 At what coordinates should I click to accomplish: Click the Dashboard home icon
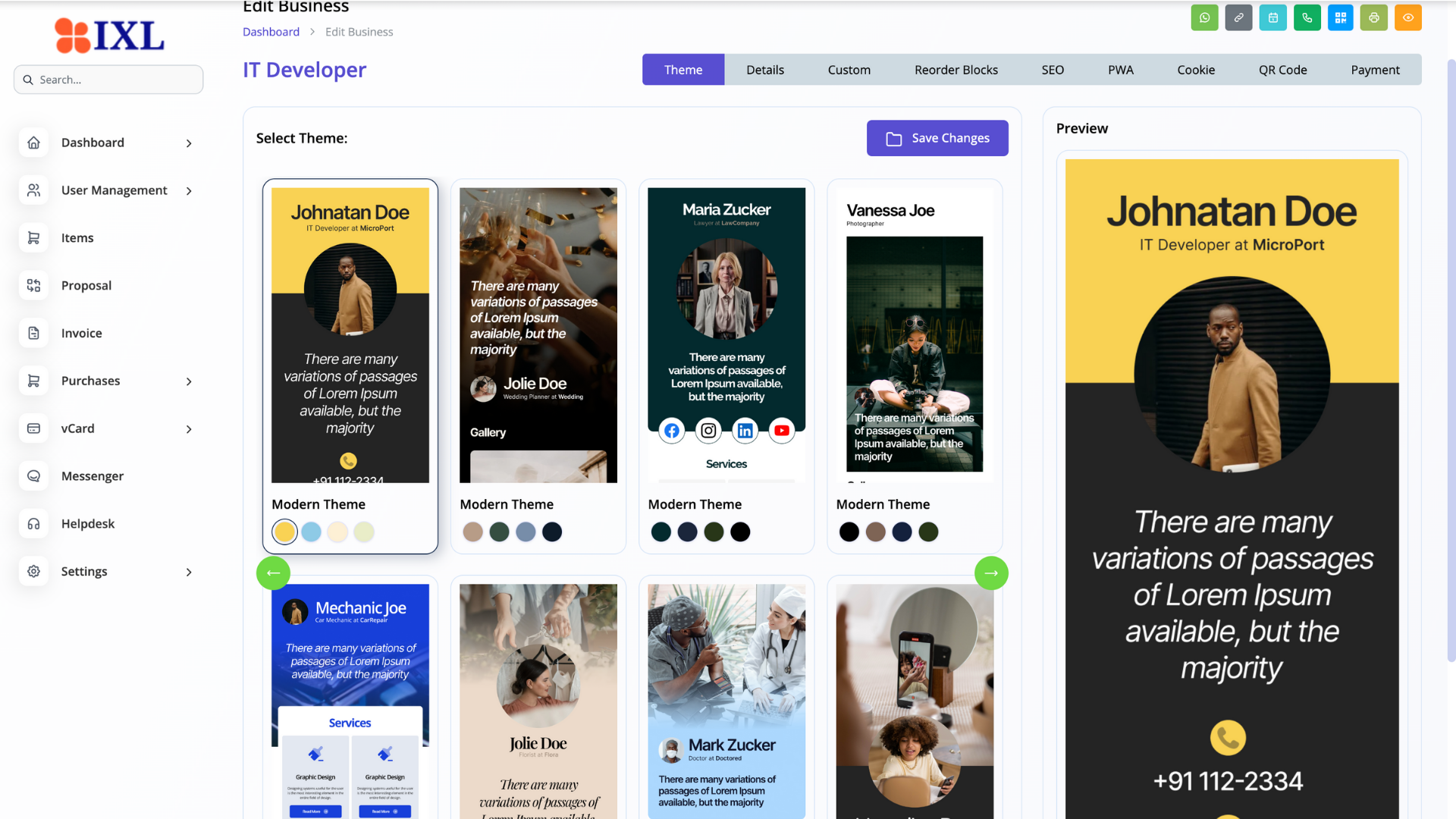(x=33, y=143)
